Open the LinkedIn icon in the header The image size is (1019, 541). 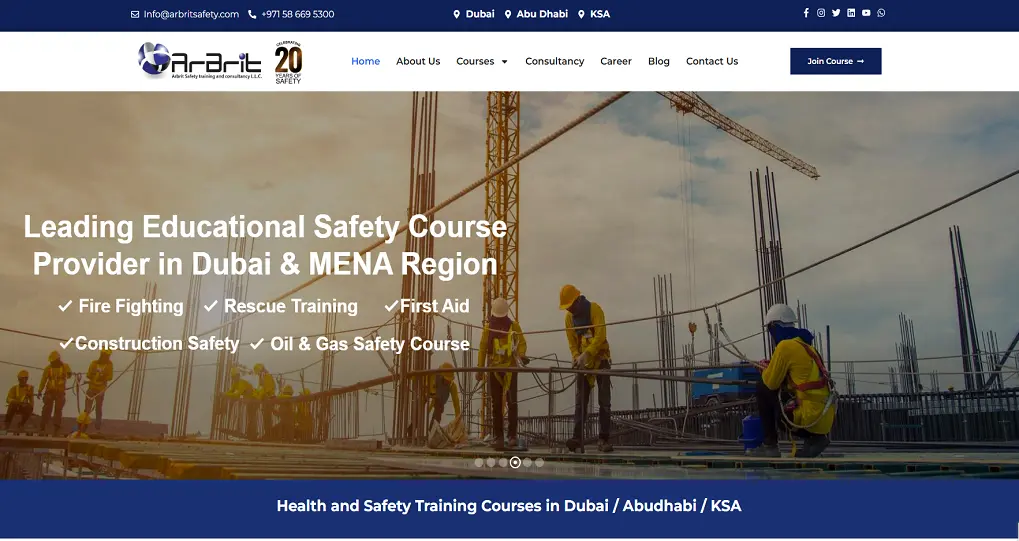pos(851,13)
